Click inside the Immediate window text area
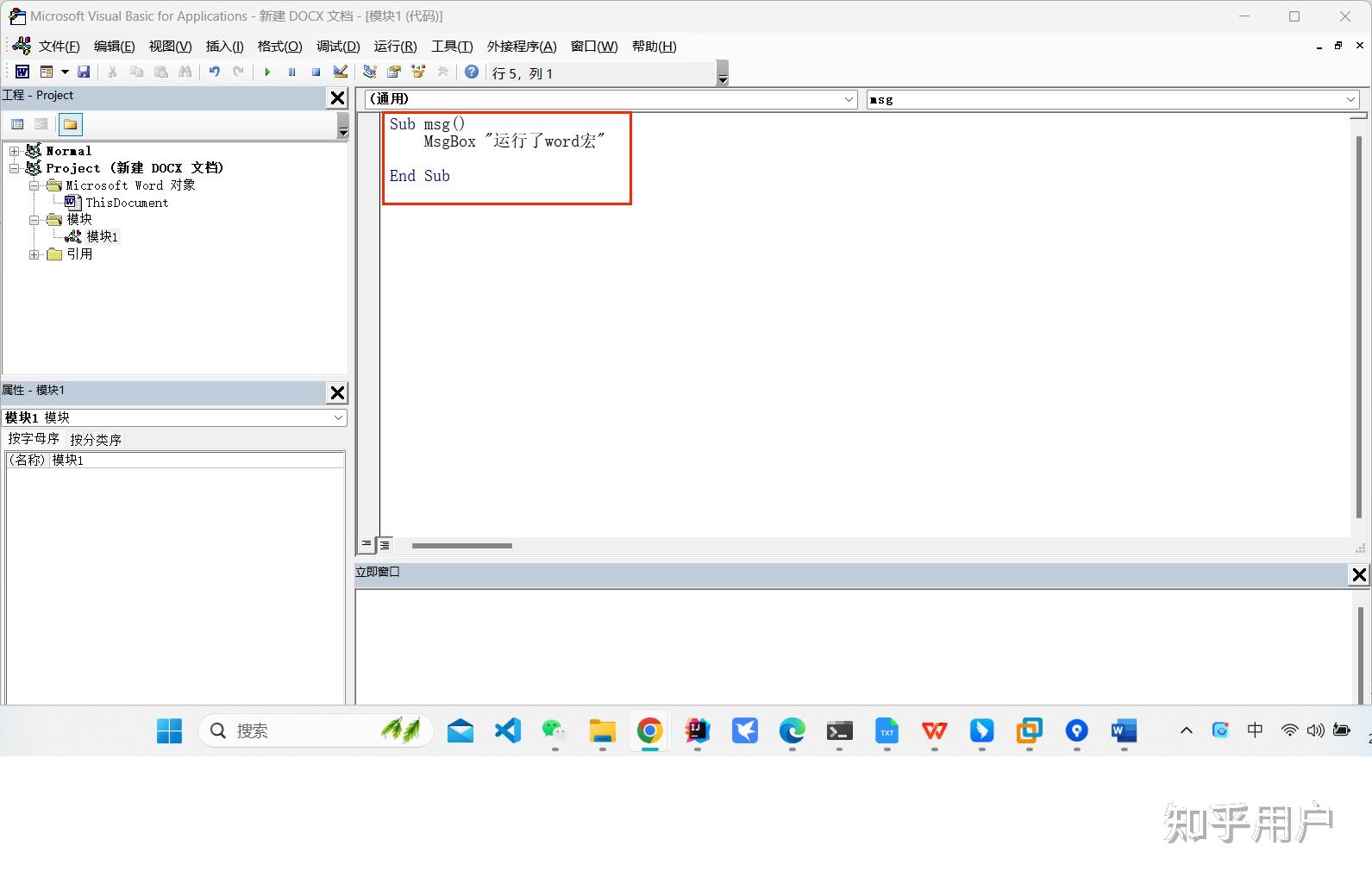 [x=852, y=647]
